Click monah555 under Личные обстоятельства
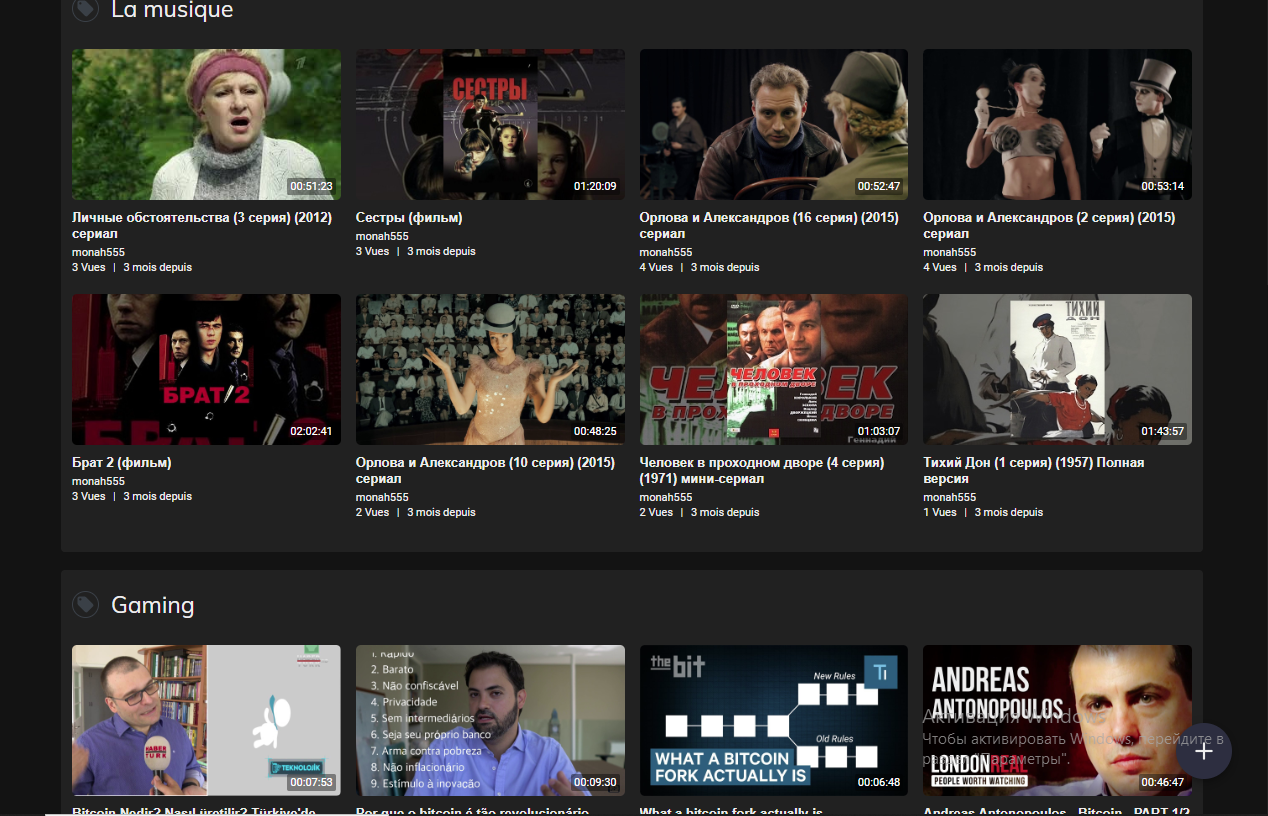The width and height of the screenshot is (1268, 816). tap(98, 252)
